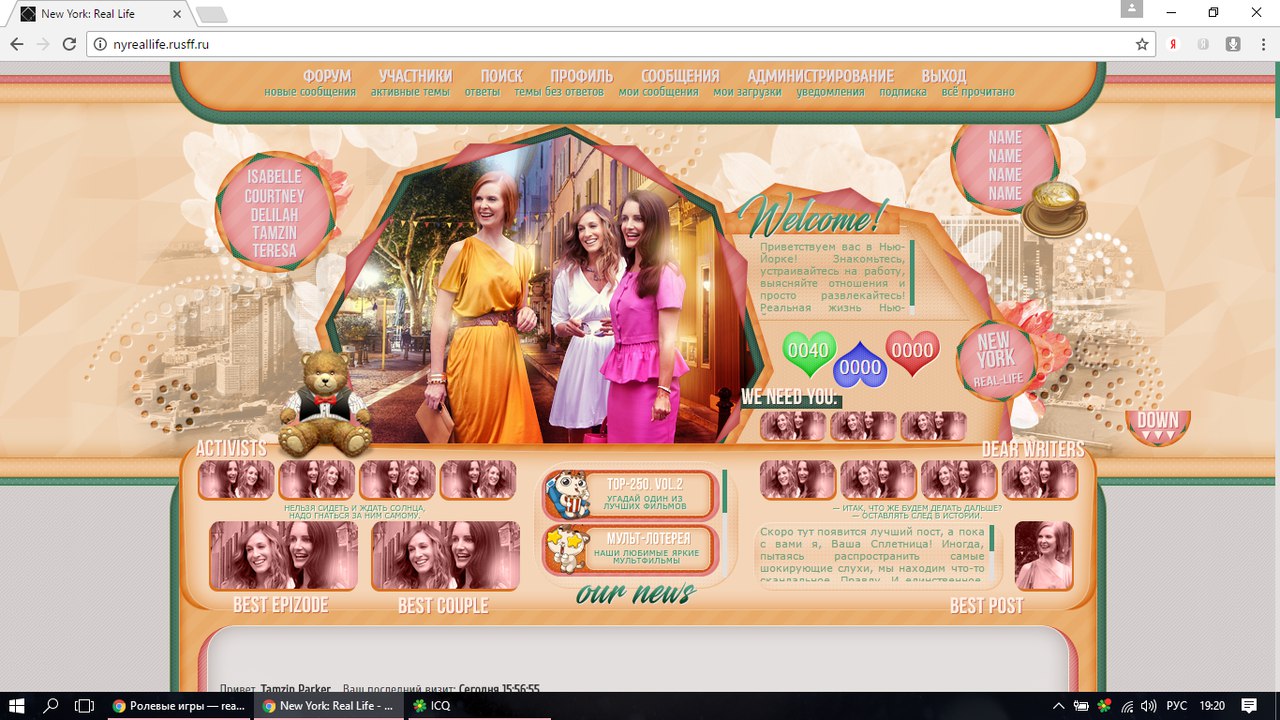Screen dimensions: 1280x720
Task: Open the Chrome three-dot menu
Action: coord(1261,44)
